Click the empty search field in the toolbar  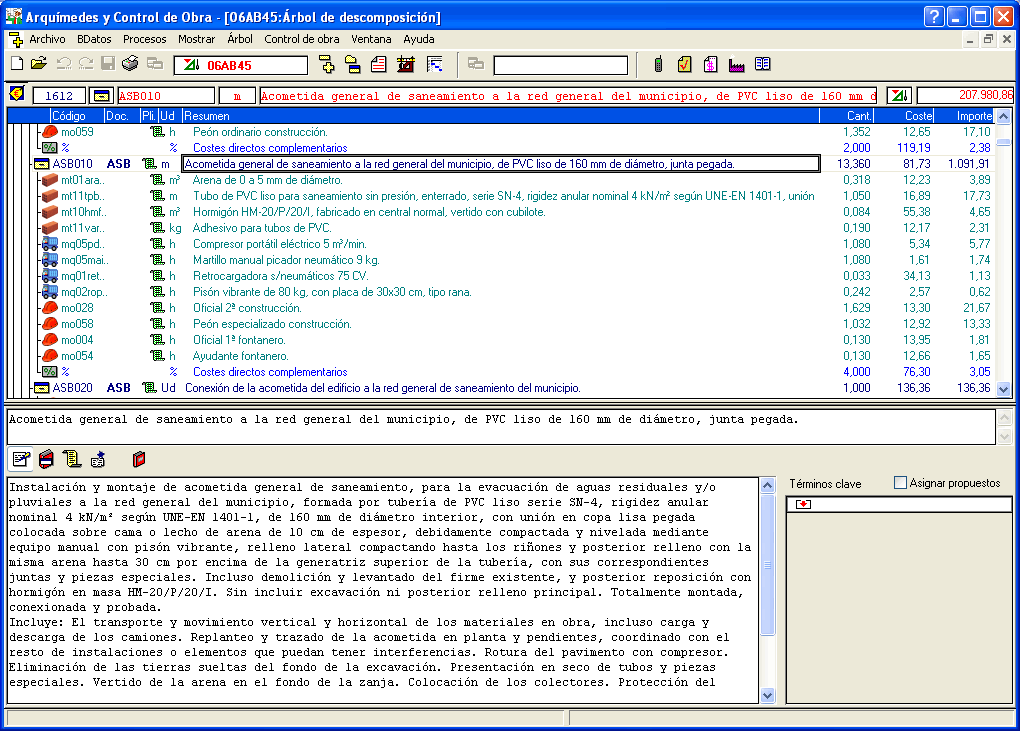[x=561, y=65]
